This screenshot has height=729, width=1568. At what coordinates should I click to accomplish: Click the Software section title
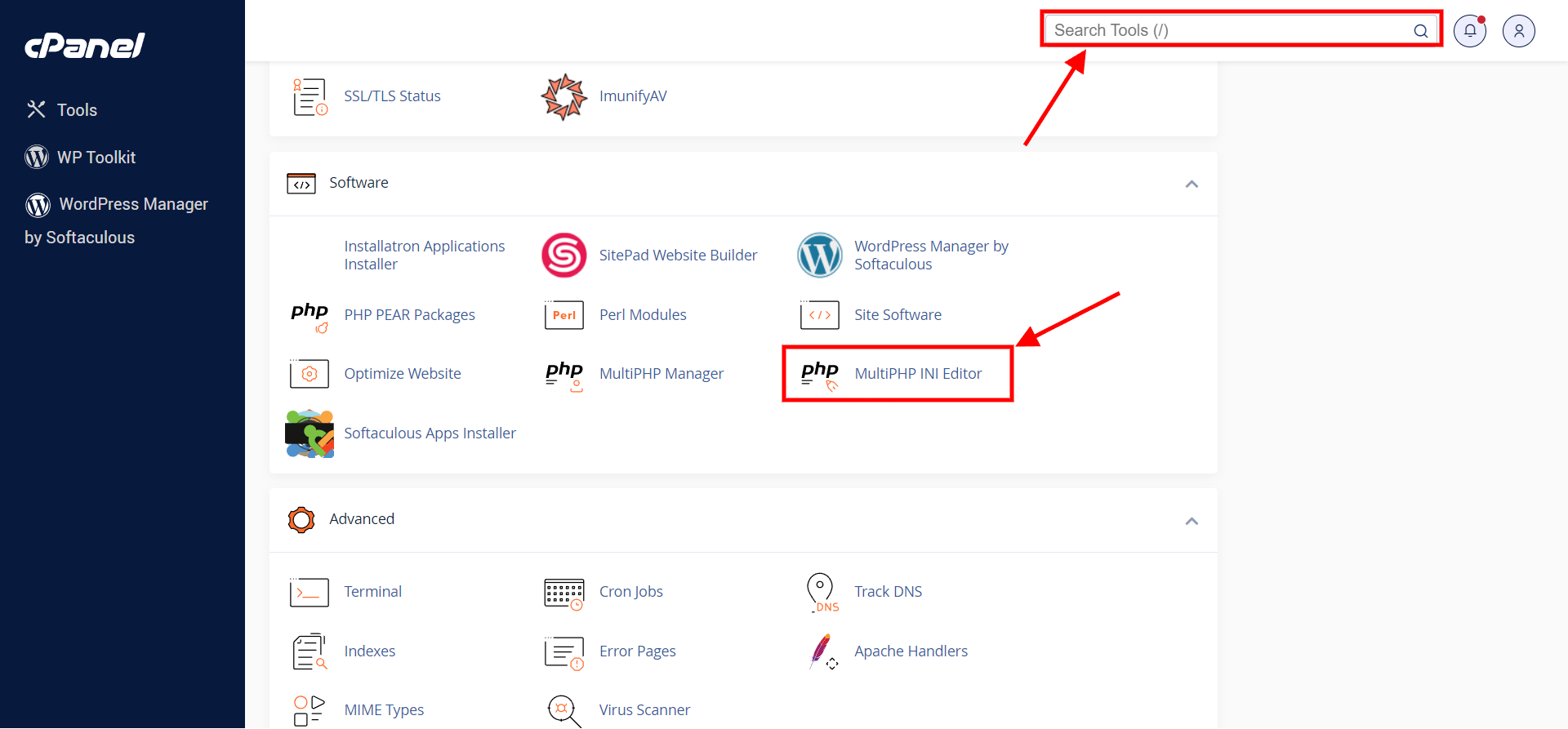pos(359,183)
